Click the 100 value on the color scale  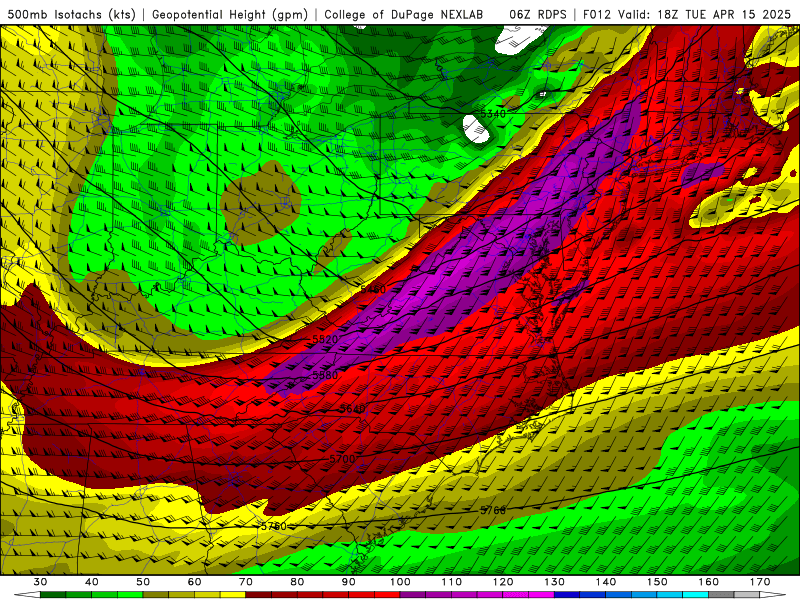coord(400,582)
